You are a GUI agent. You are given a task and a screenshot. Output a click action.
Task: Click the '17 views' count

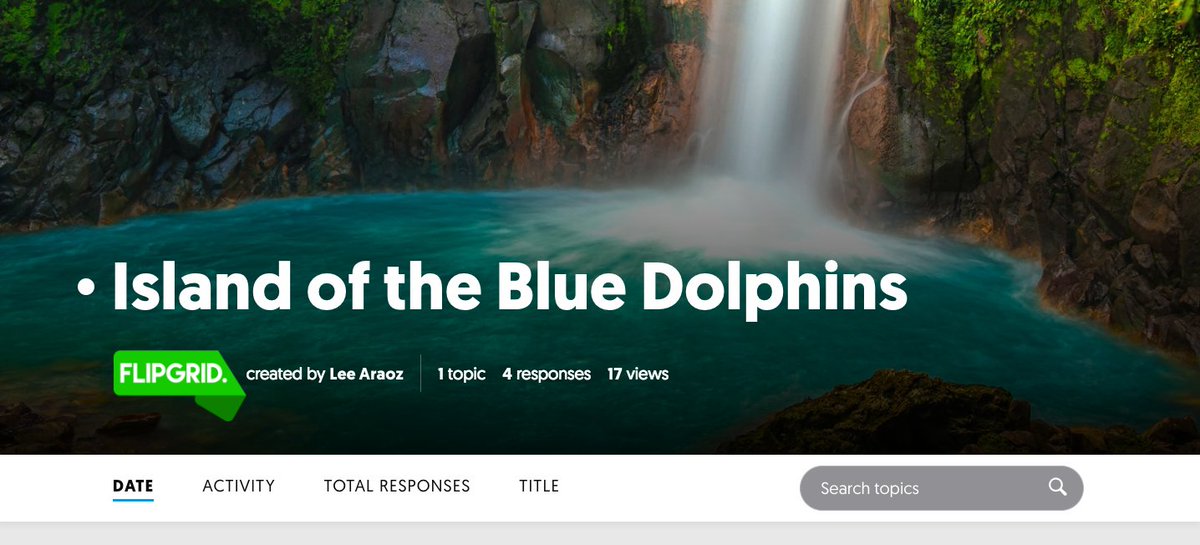638,374
